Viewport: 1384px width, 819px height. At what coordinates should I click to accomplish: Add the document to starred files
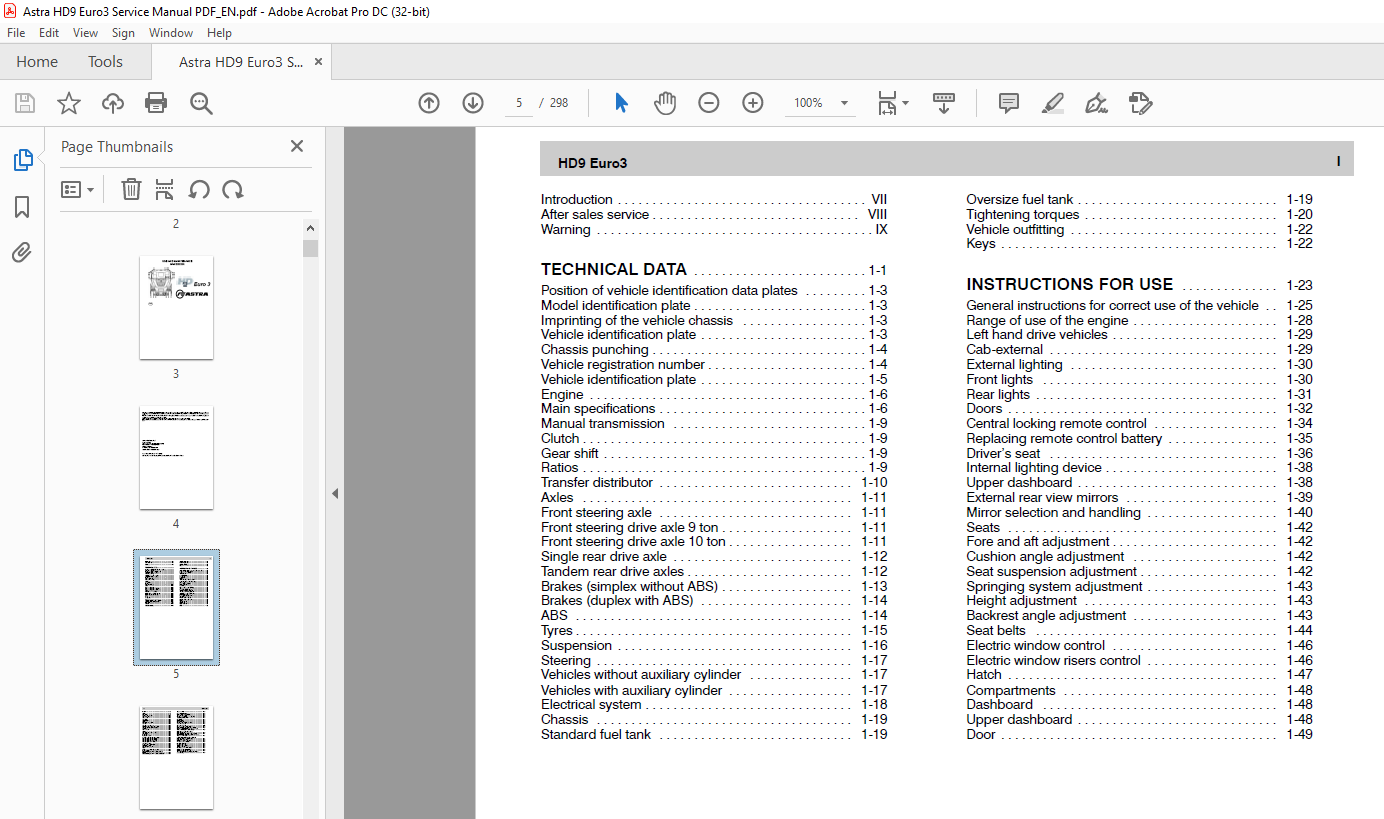(69, 103)
